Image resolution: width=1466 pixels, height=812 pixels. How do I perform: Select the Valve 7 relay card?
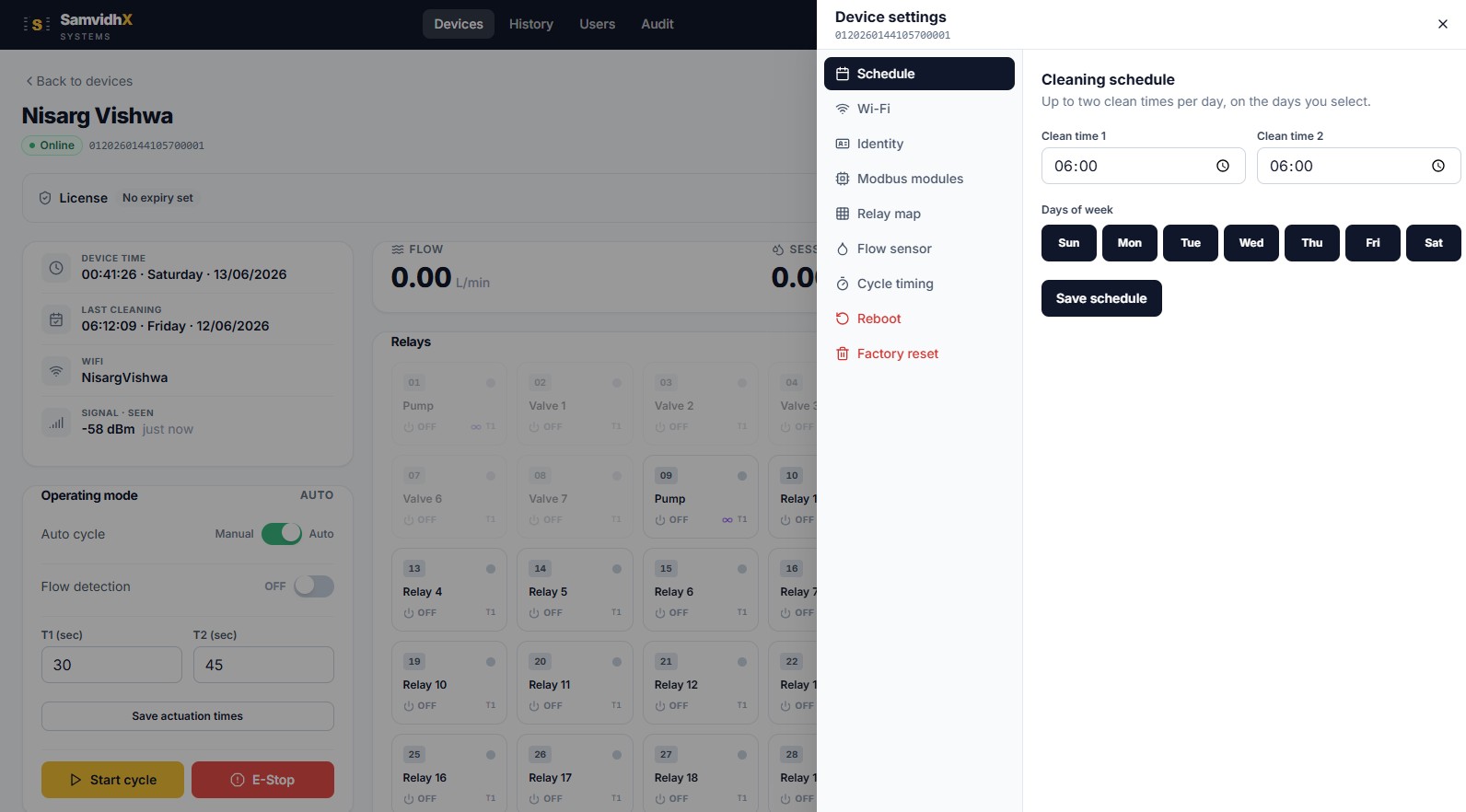pos(575,497)
